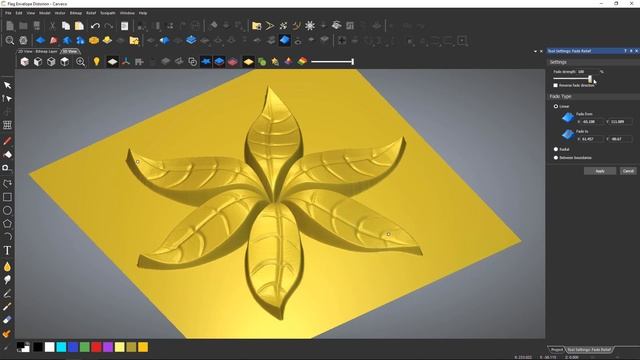Select the Radial fade type

click(556, 149)
